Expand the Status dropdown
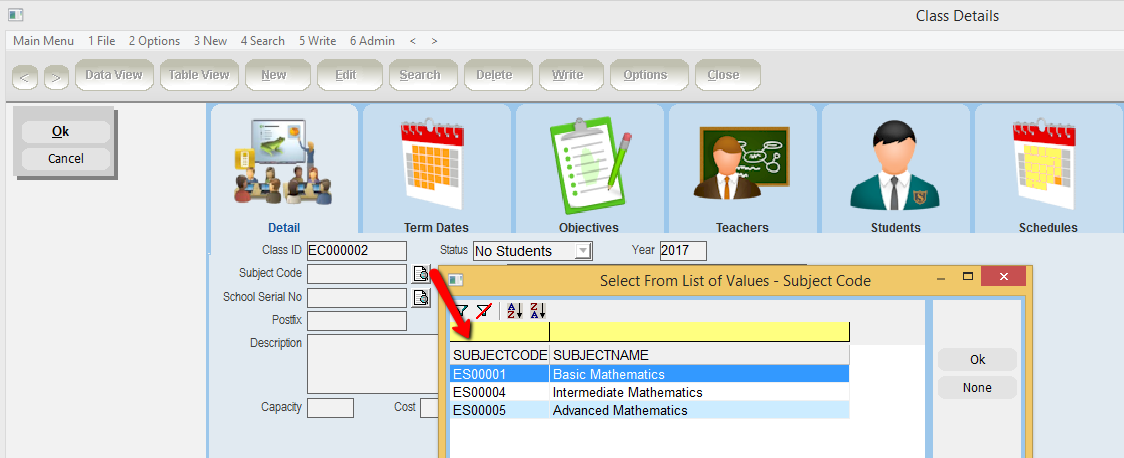 point(583,251)
